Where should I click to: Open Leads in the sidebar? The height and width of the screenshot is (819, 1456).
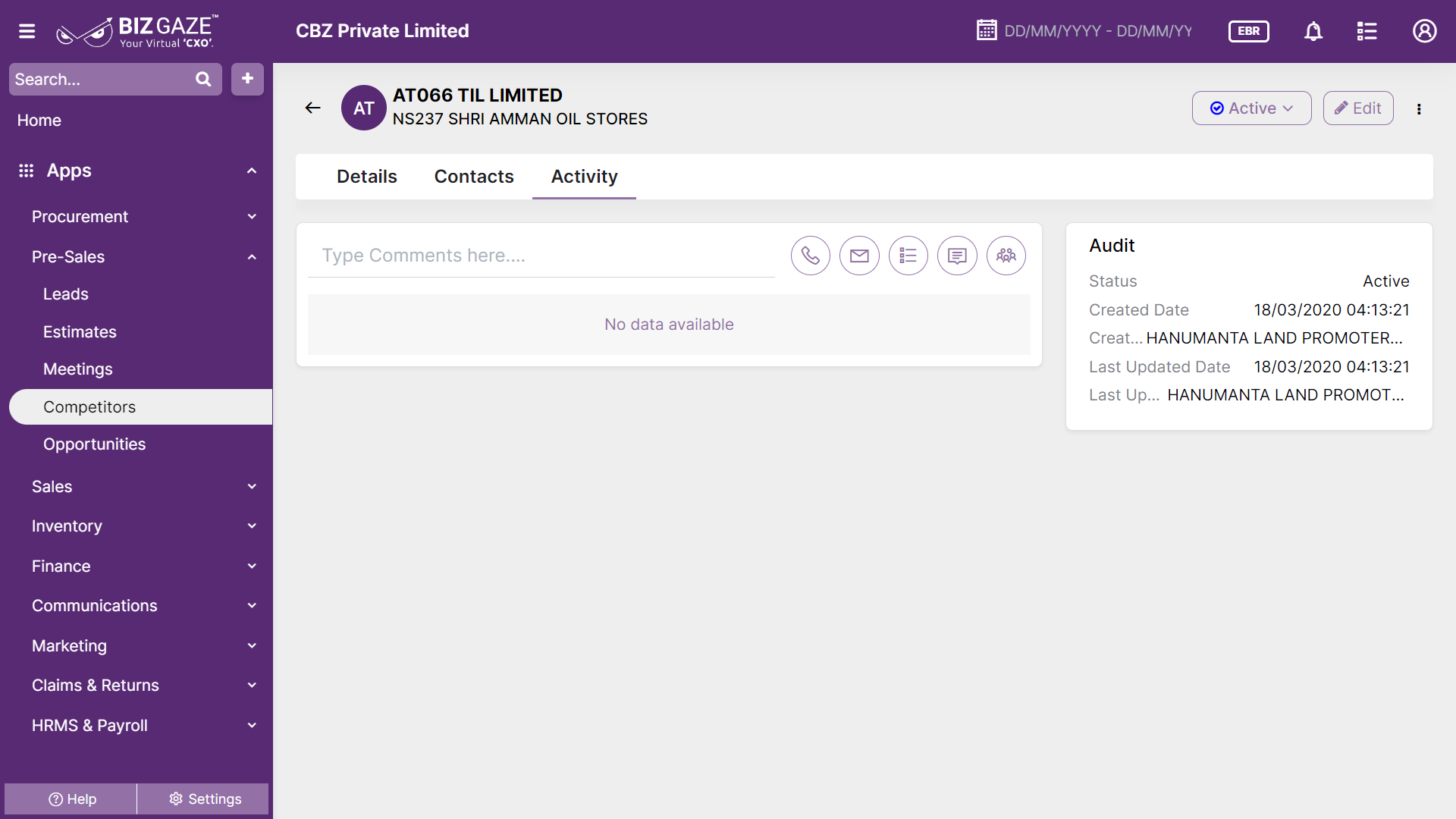click(66, 294)
